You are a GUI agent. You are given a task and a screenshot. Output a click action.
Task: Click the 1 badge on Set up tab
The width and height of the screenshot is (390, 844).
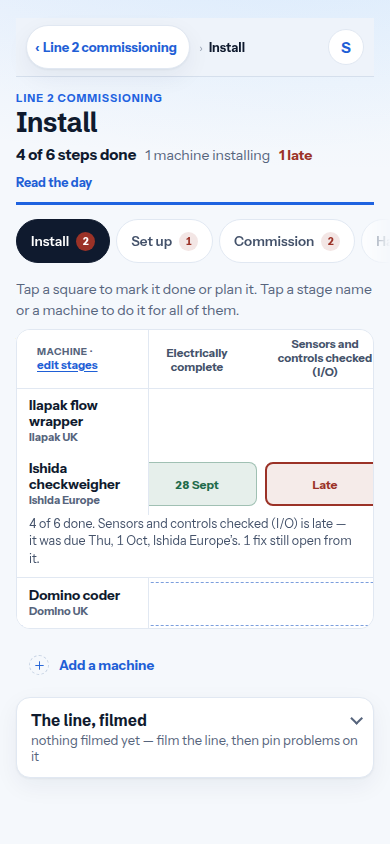pos(188,242)
